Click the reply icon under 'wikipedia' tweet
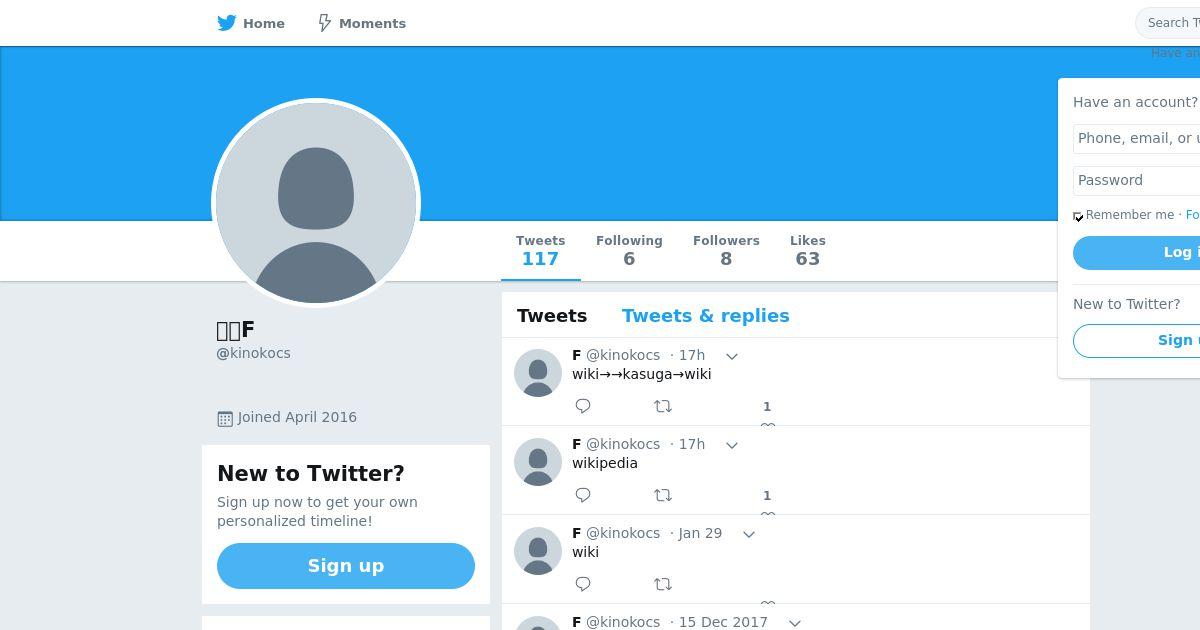This screenshot has height=630, width=1200. (583, 495)
